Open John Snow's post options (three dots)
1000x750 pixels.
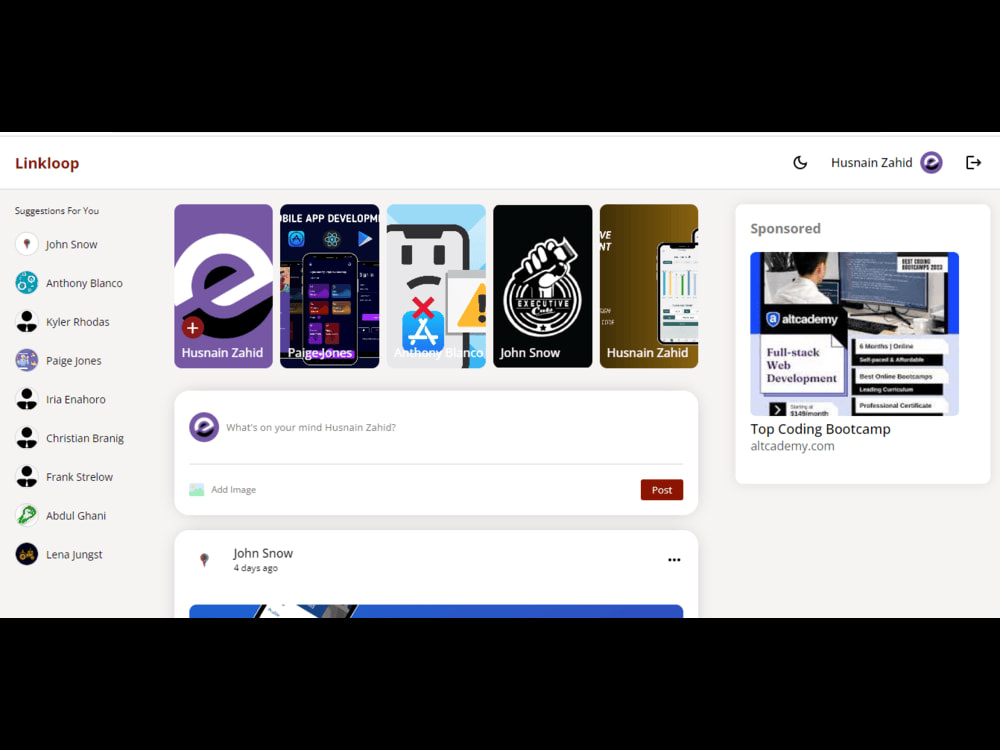tap(674, 560)
